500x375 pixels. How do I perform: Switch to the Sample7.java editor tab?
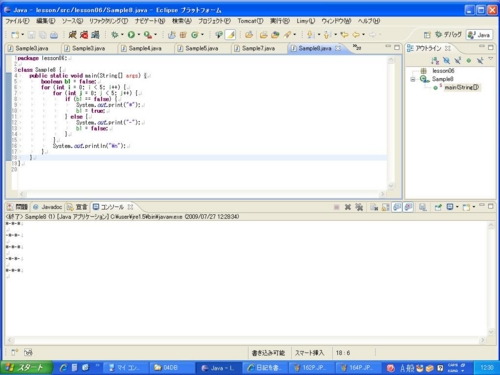(x=258, y=48)
